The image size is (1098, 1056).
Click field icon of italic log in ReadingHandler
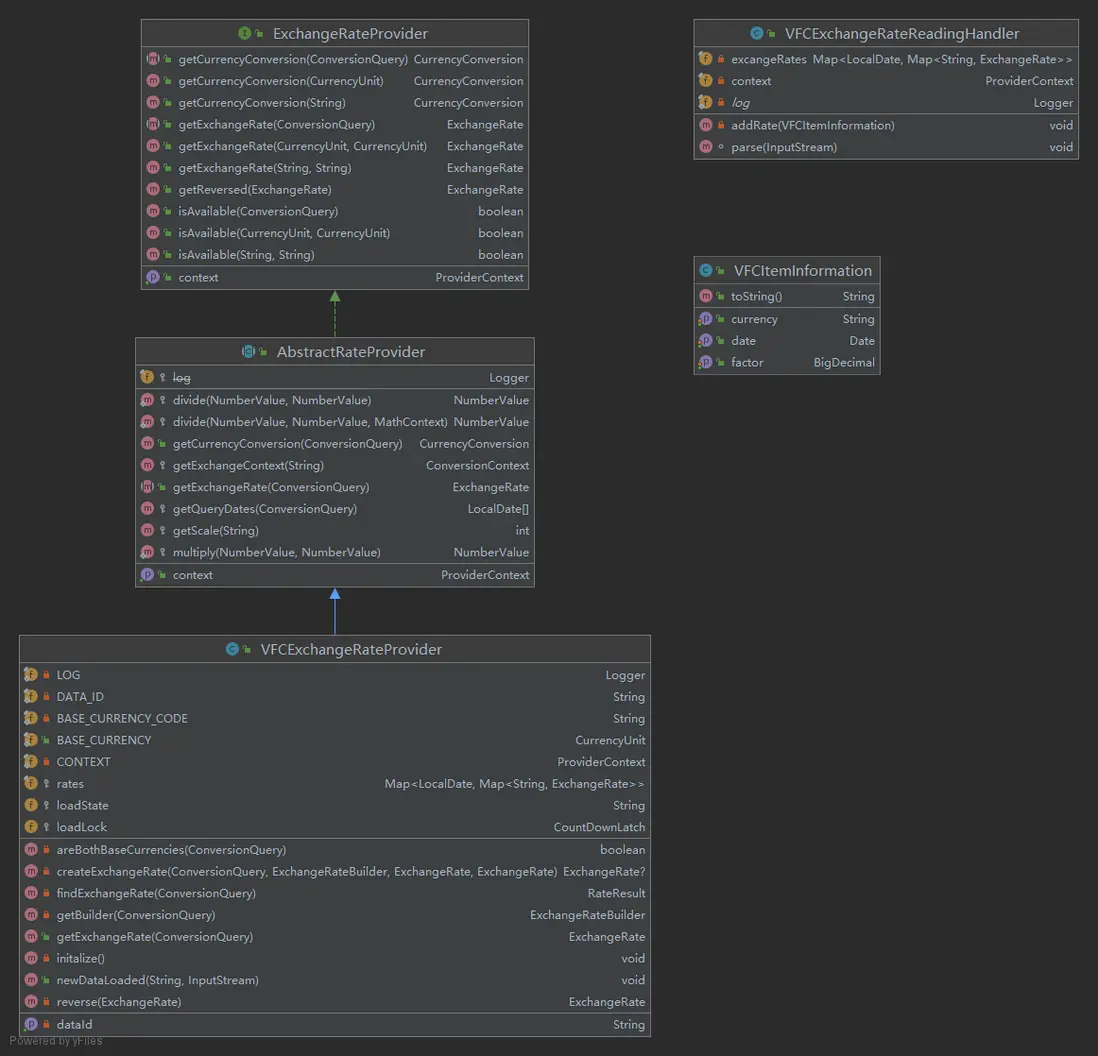tap(706, 102)
